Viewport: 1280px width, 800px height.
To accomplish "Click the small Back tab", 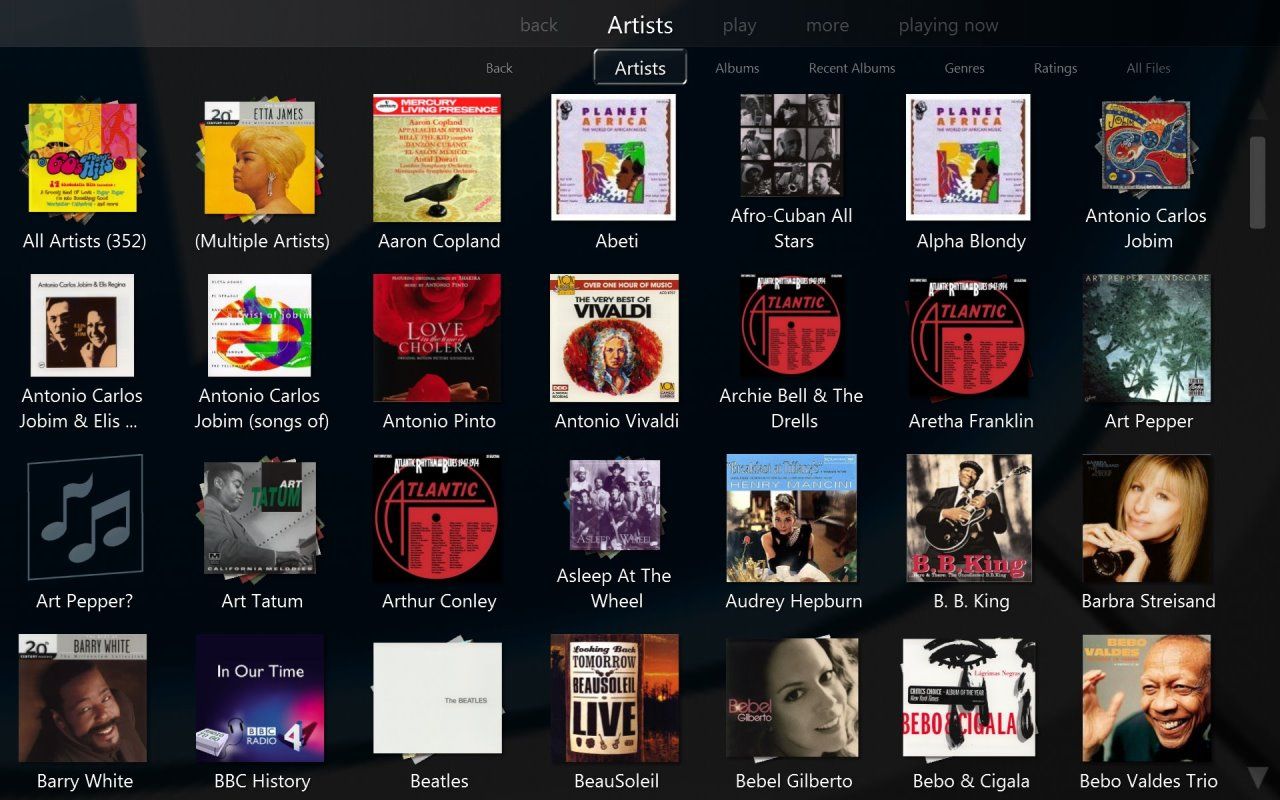I will point(499,68).
